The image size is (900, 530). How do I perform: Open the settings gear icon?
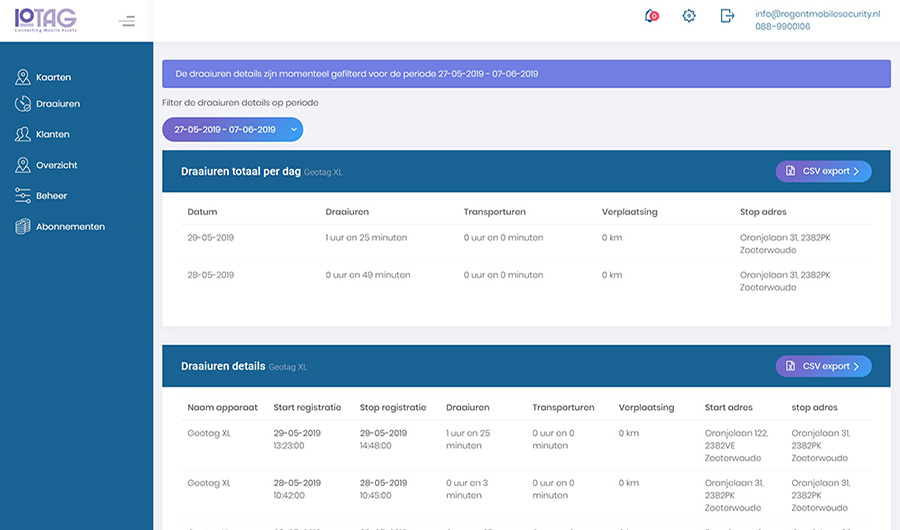tap(689, 16)
